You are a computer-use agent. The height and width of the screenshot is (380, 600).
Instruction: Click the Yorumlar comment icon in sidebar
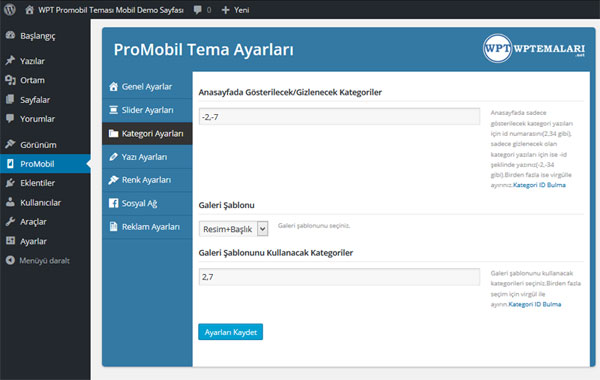coord(10,118)
